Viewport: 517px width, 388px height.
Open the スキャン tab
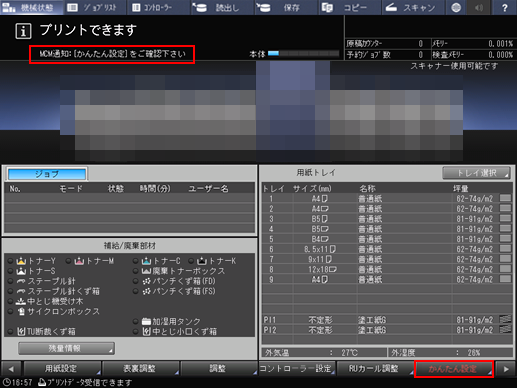[413, 7]
